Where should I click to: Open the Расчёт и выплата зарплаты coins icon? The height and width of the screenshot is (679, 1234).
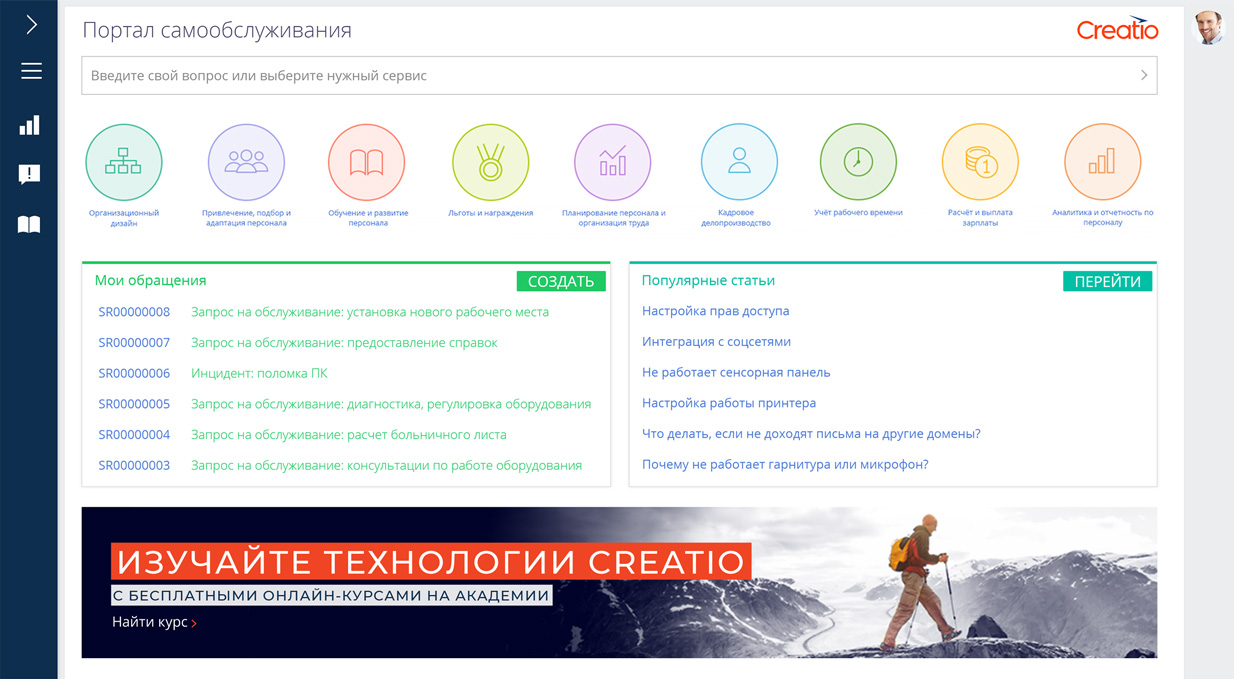(980, 162)
